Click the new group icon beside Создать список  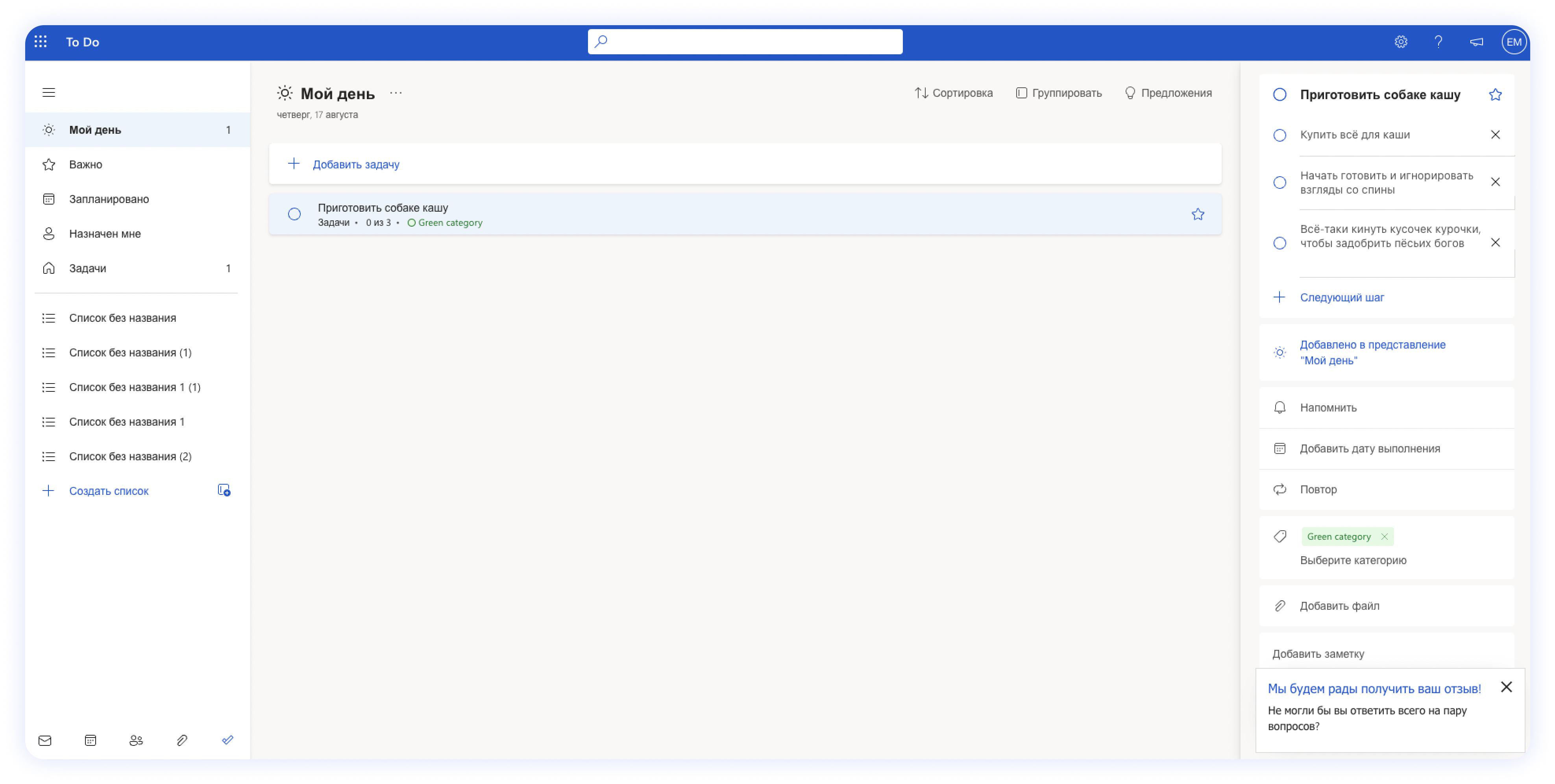point(224,490)
